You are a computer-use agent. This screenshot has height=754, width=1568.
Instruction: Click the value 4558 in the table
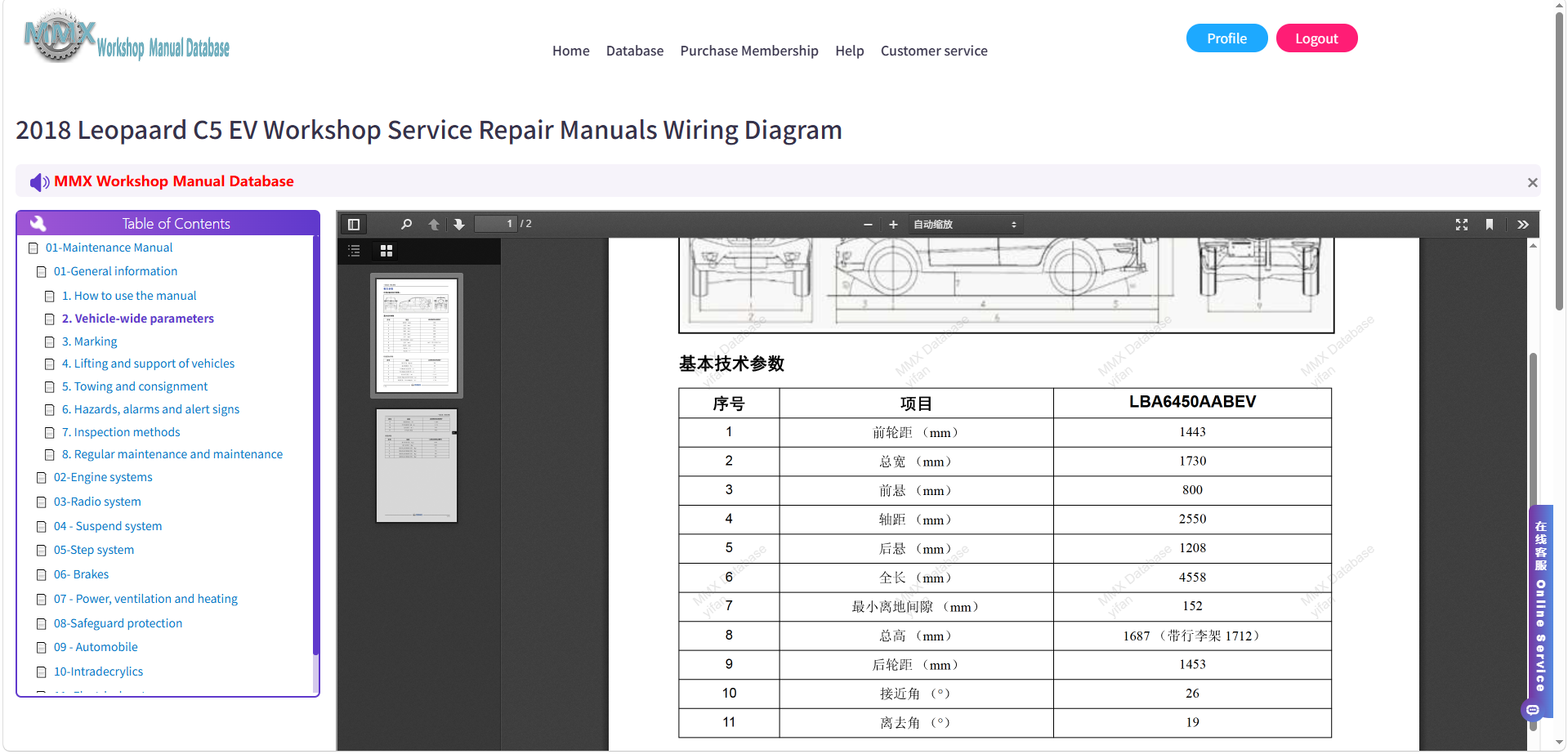(x=1192, y=577)
